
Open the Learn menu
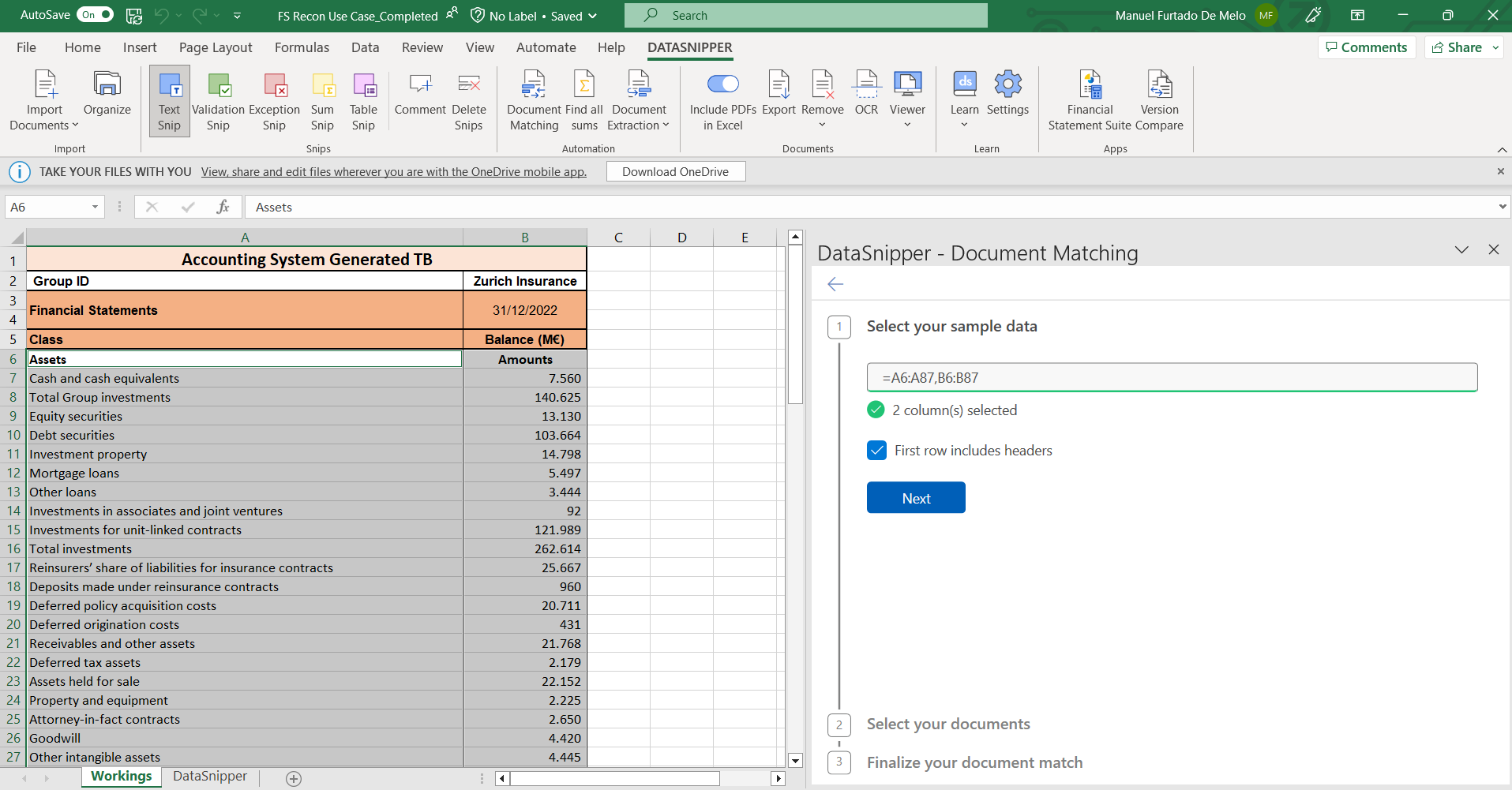tap(964, 100)
